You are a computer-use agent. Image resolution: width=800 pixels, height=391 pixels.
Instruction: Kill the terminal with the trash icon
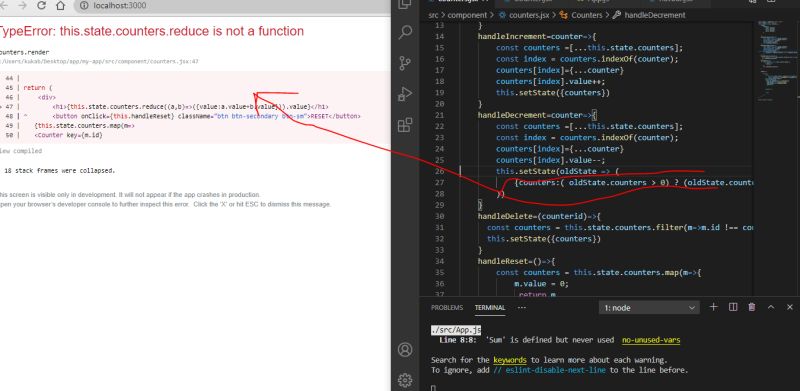tap(752, 307)
